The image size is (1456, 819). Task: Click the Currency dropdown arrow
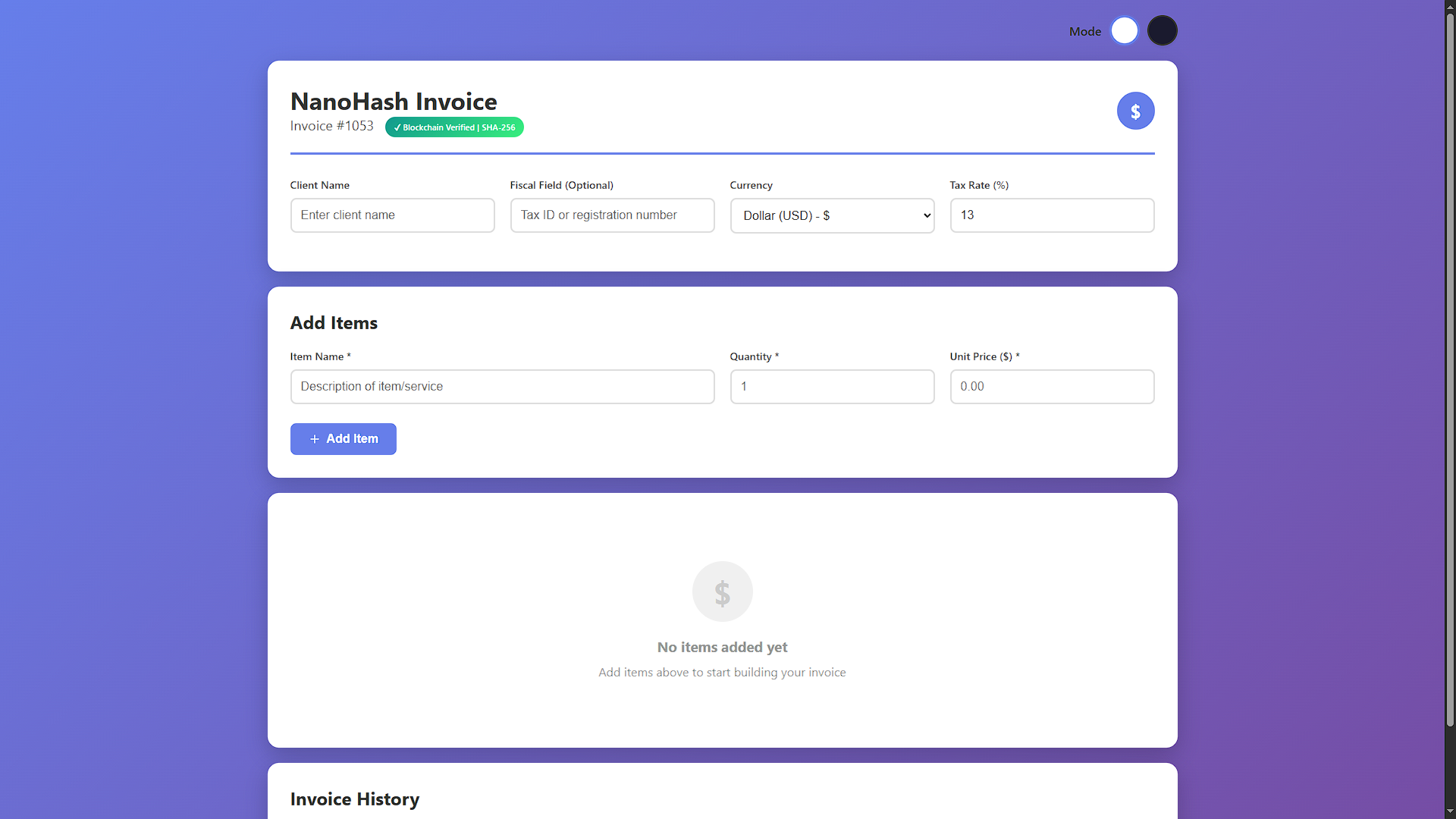[x=927, y=215]
